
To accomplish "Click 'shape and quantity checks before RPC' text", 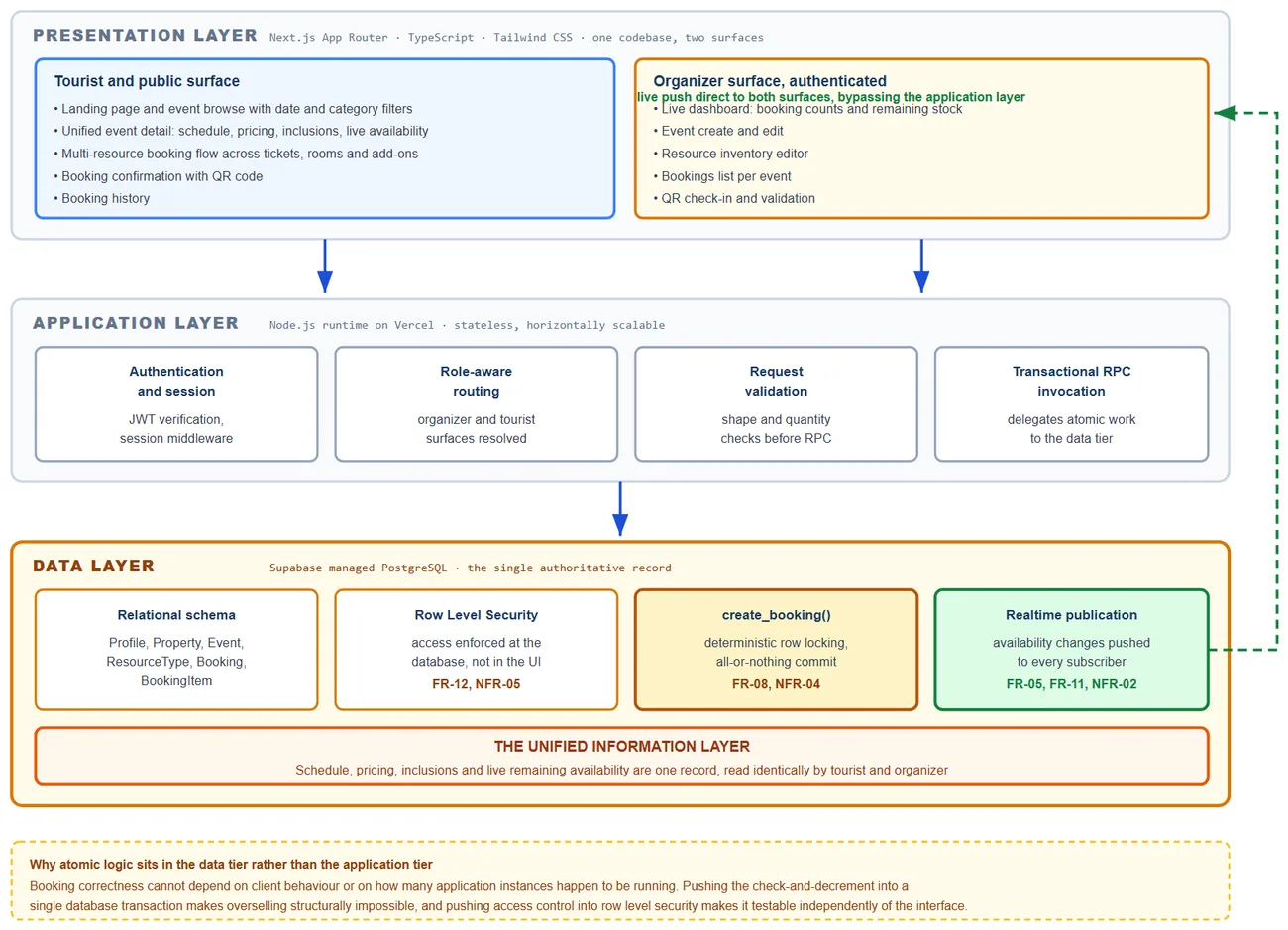I will [776, 429].
